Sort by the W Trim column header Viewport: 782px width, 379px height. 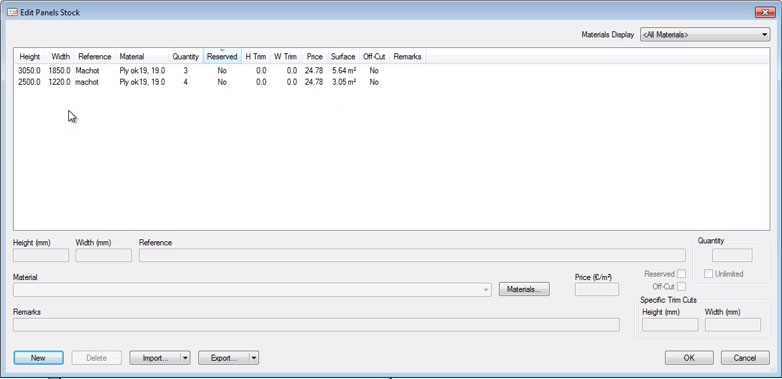pos(285,56)
